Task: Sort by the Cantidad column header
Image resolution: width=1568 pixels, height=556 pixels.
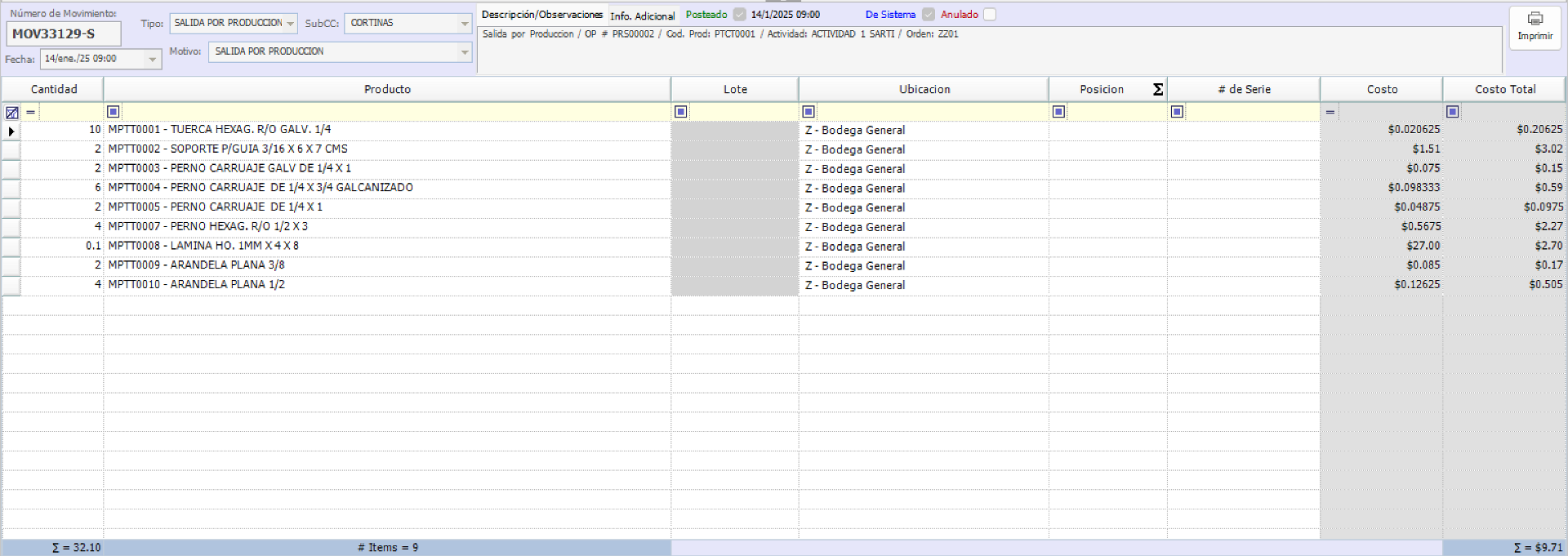Action: click(x=54, y=90)
